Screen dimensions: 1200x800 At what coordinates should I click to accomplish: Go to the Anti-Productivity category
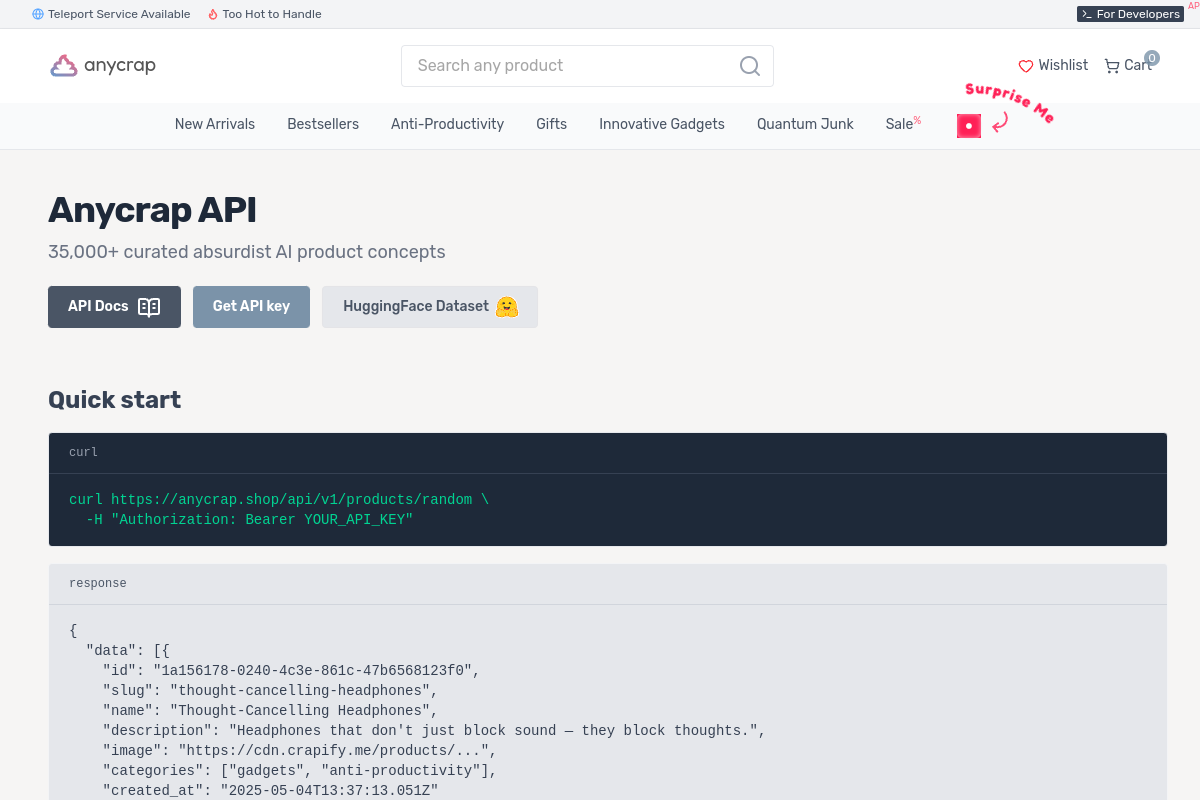coord(447,124)
